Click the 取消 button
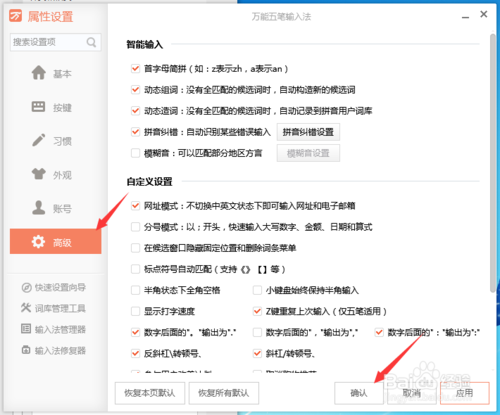Screen dimensions: 500x415 (x=412, y=393)
